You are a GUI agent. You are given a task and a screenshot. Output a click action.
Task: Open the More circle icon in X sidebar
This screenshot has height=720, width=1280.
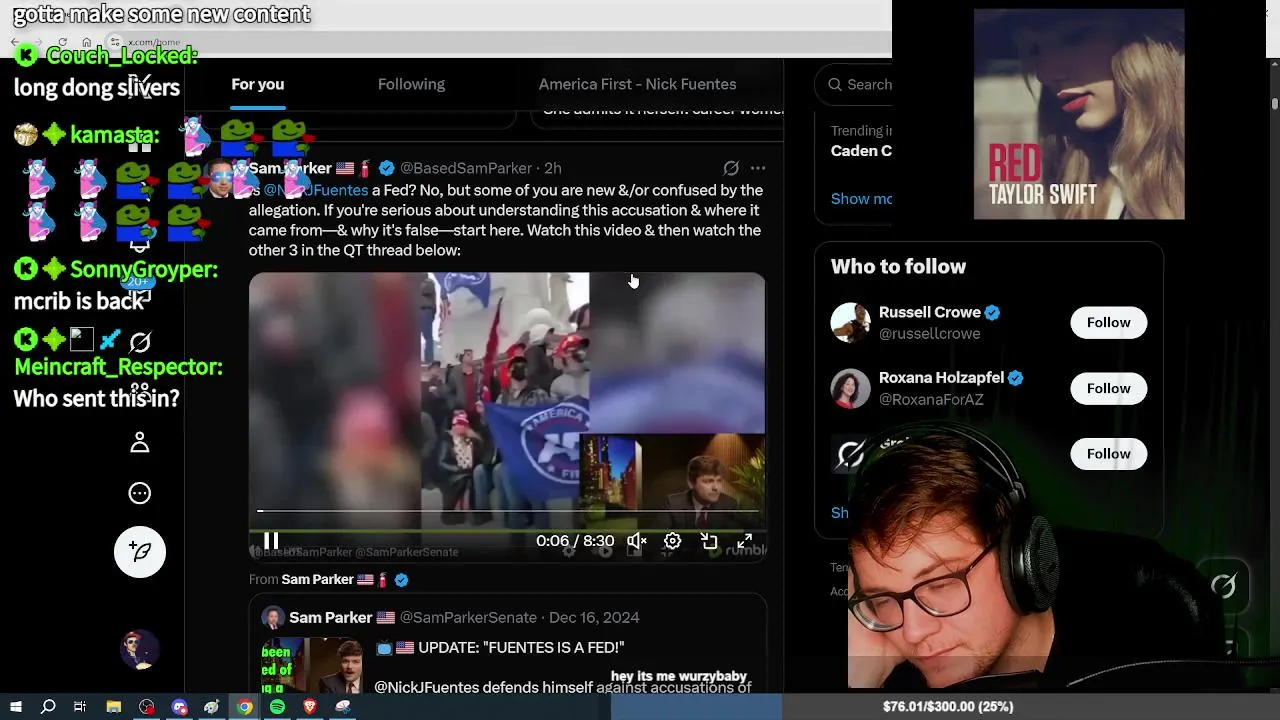tap(140, 493)
